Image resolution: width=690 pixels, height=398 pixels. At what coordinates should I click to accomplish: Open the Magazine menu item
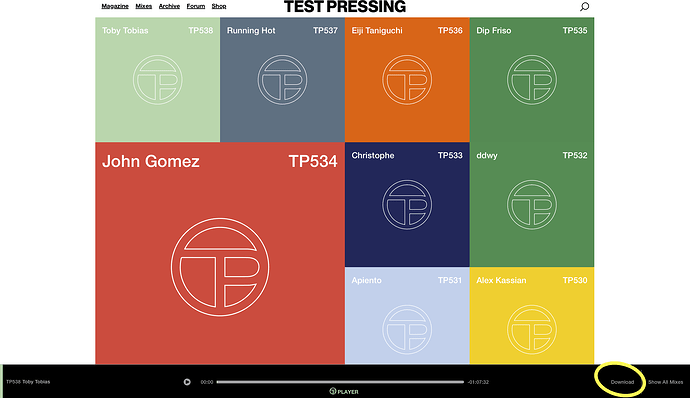point(115,6)
